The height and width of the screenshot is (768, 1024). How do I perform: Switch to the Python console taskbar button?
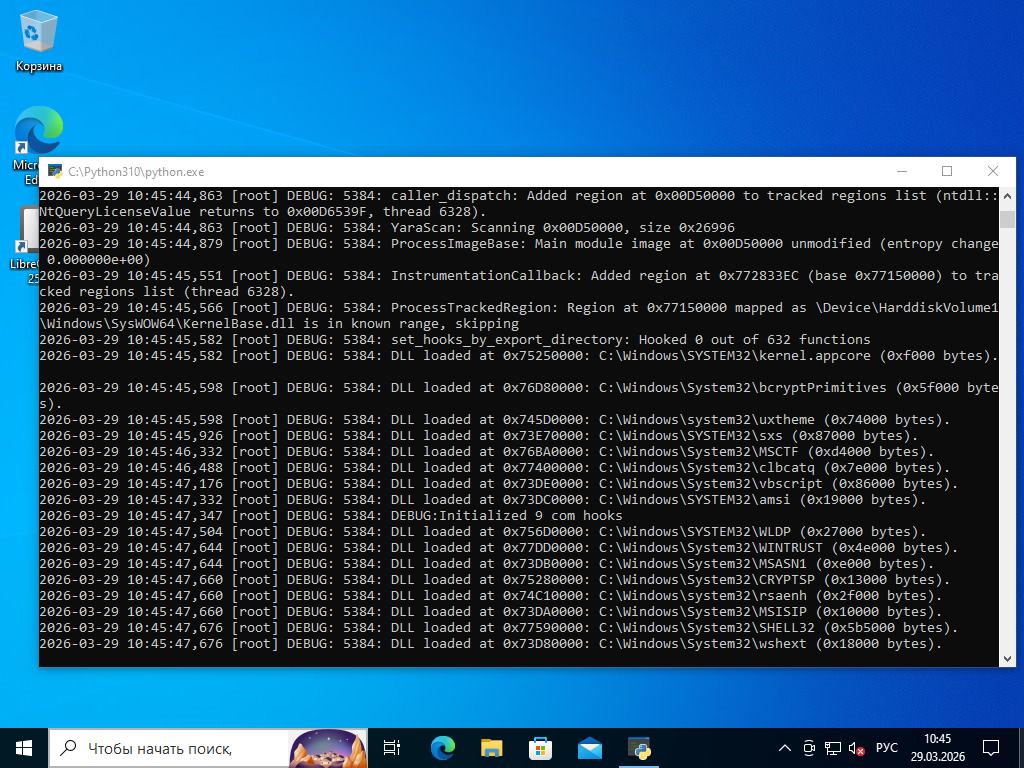click(x=639, y=747)
